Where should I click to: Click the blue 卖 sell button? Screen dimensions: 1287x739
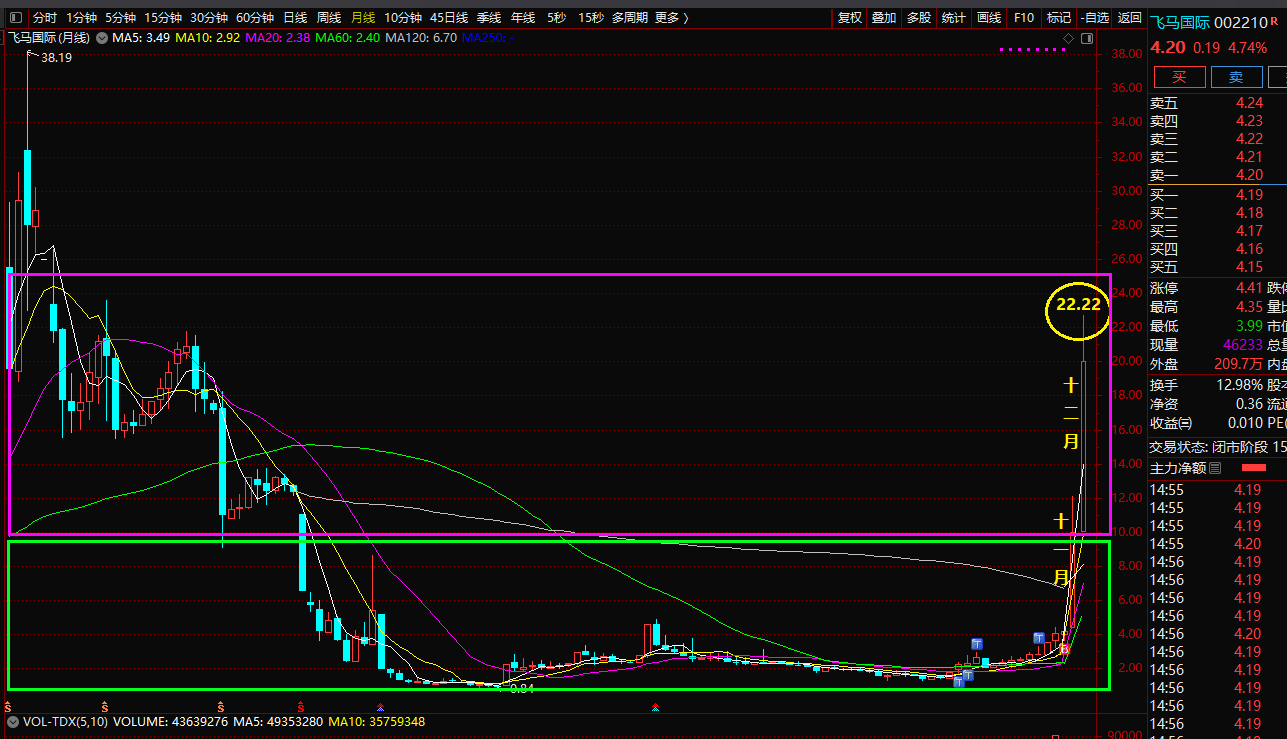pyautogui.click(x=1236, y=77)
